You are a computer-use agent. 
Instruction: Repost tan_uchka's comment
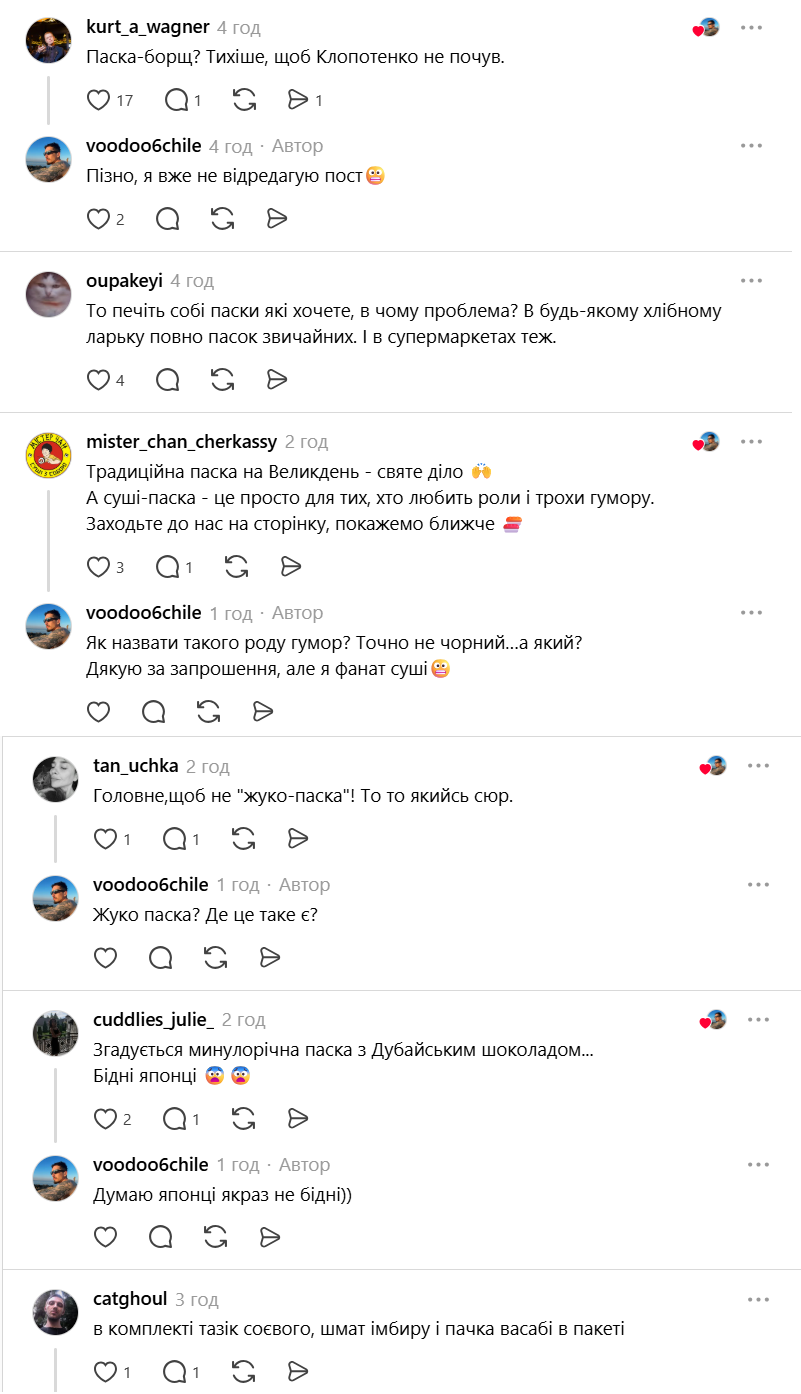coord(243,839)
